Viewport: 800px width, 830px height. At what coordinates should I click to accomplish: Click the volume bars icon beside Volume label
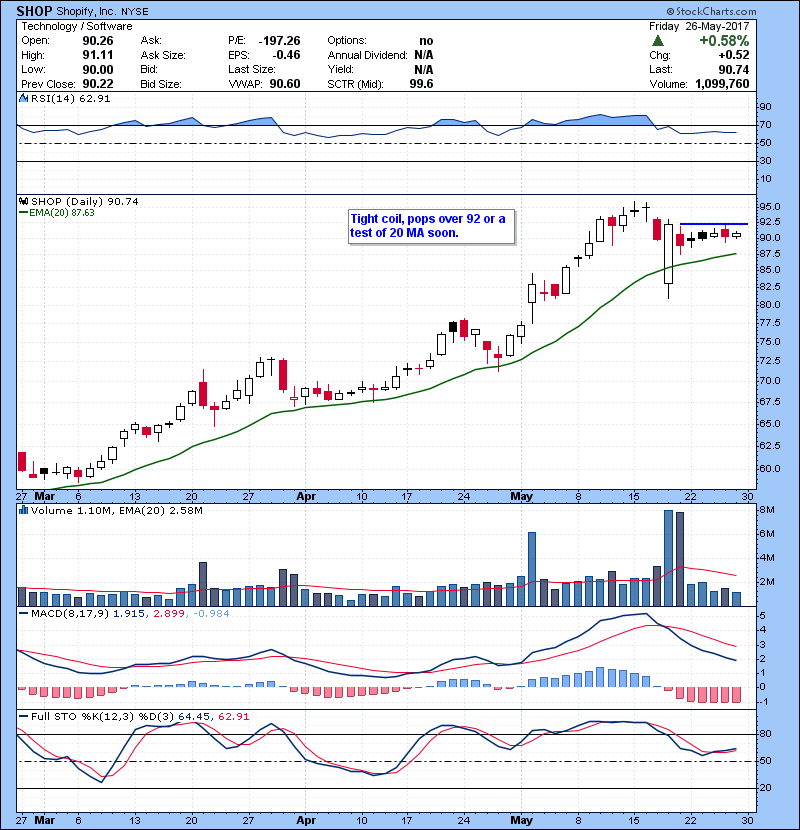(x=23, y=510)
